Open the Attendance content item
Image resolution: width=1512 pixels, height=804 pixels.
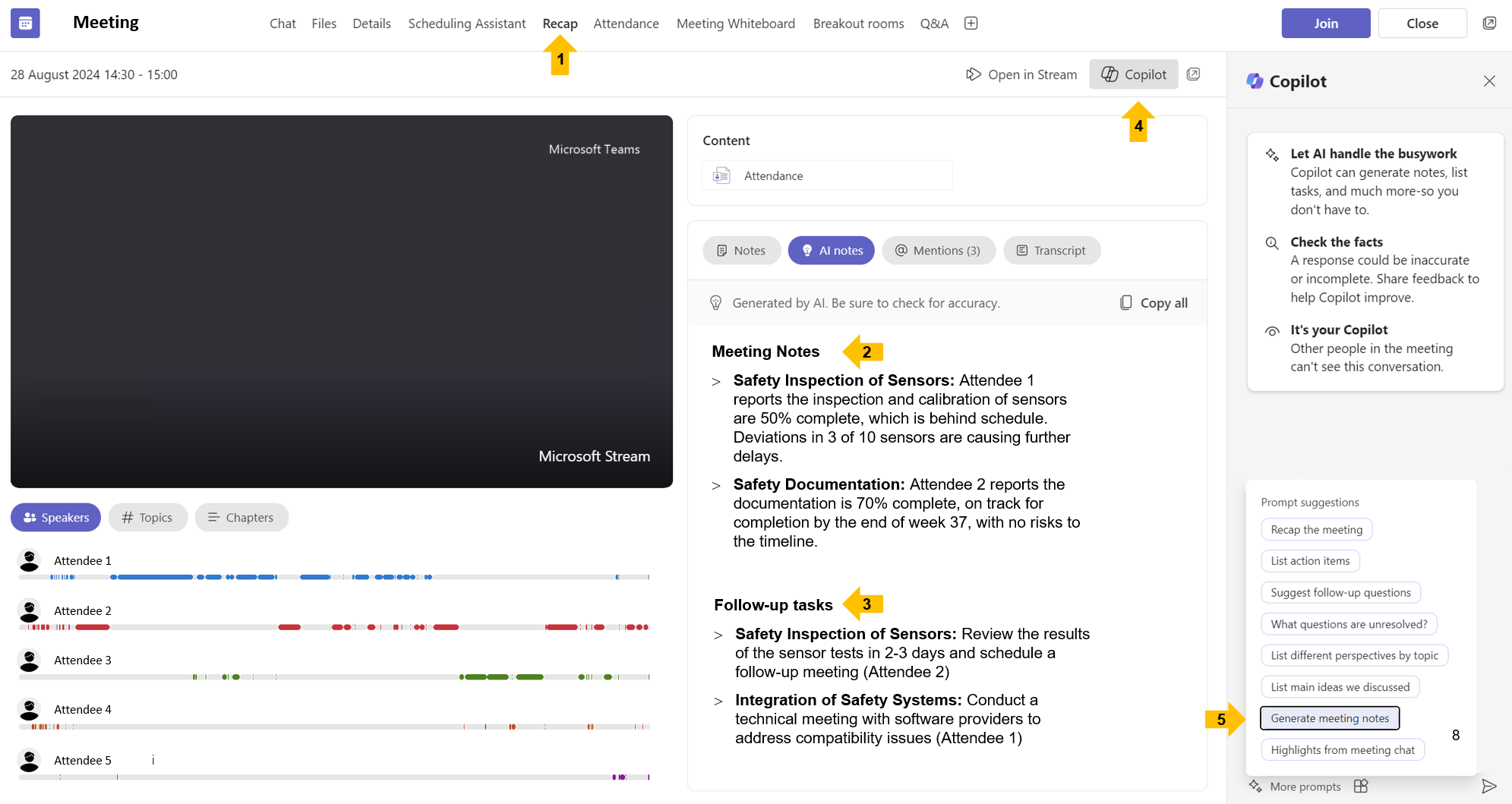coord(827,176)
